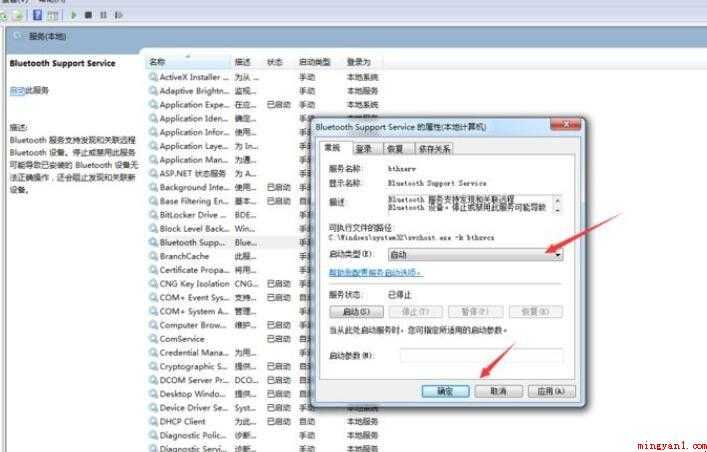Click the 应用(A) apply button
707x452 pixels.
(551, 391)
